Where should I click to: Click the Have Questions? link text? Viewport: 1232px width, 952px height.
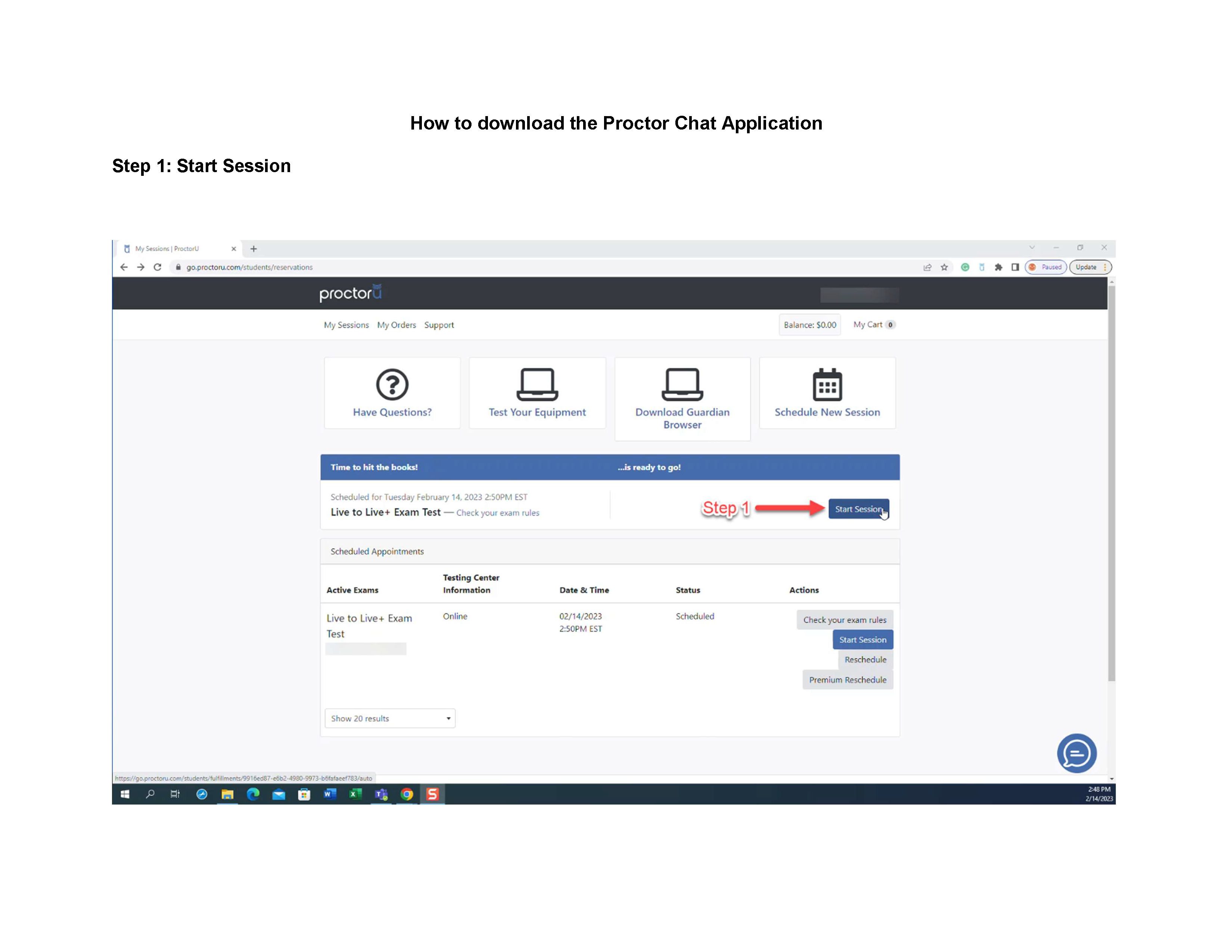(x=392, y=412)
